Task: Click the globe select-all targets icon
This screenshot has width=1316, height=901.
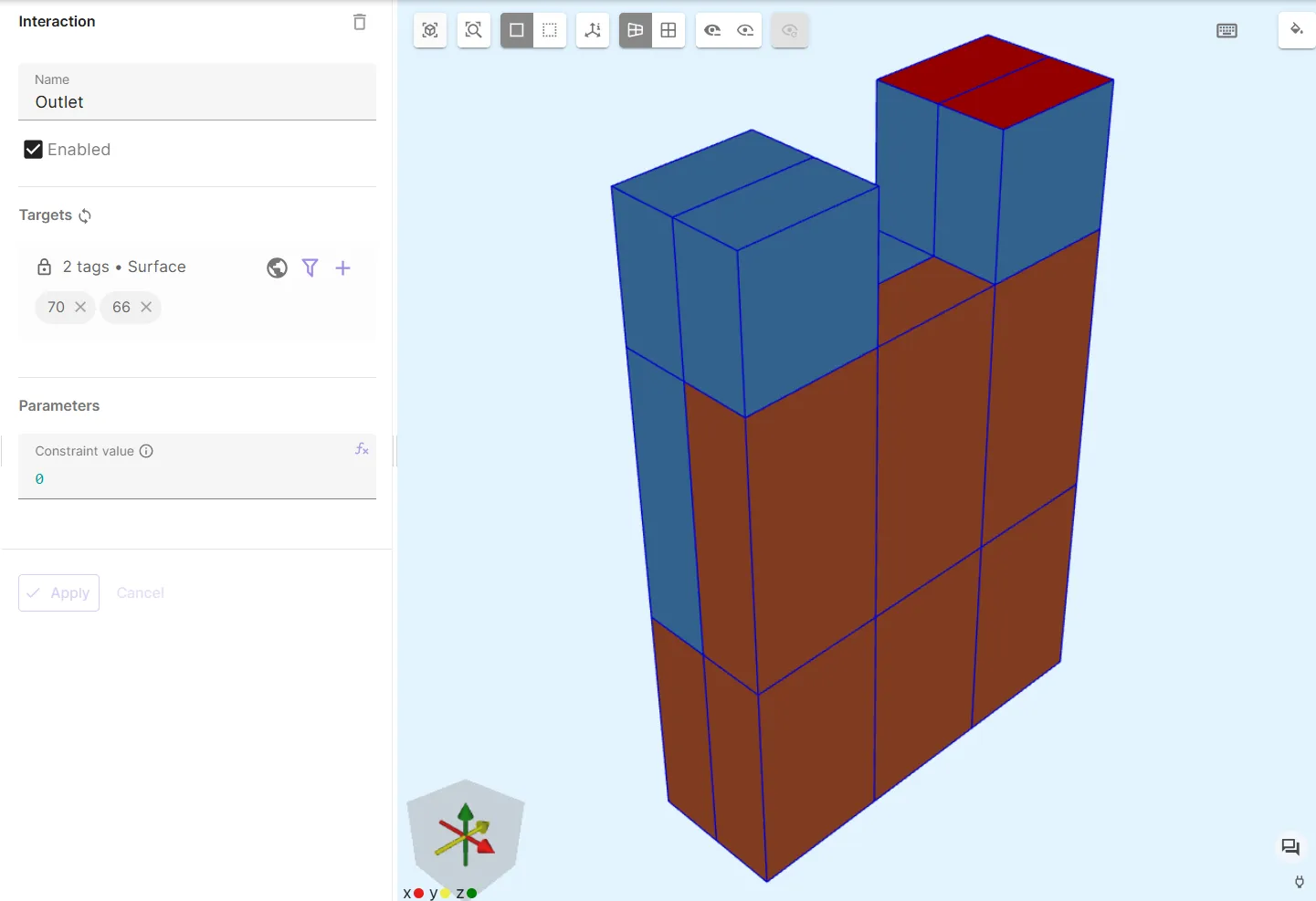Action: 277,267
